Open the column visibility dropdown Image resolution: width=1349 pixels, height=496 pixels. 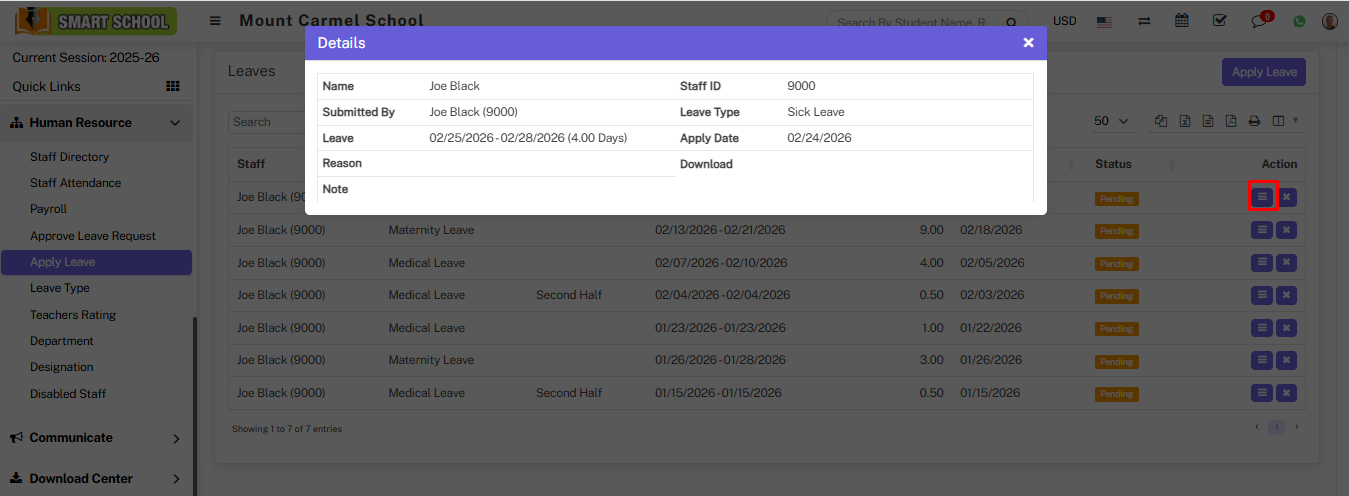(1284, 121)
